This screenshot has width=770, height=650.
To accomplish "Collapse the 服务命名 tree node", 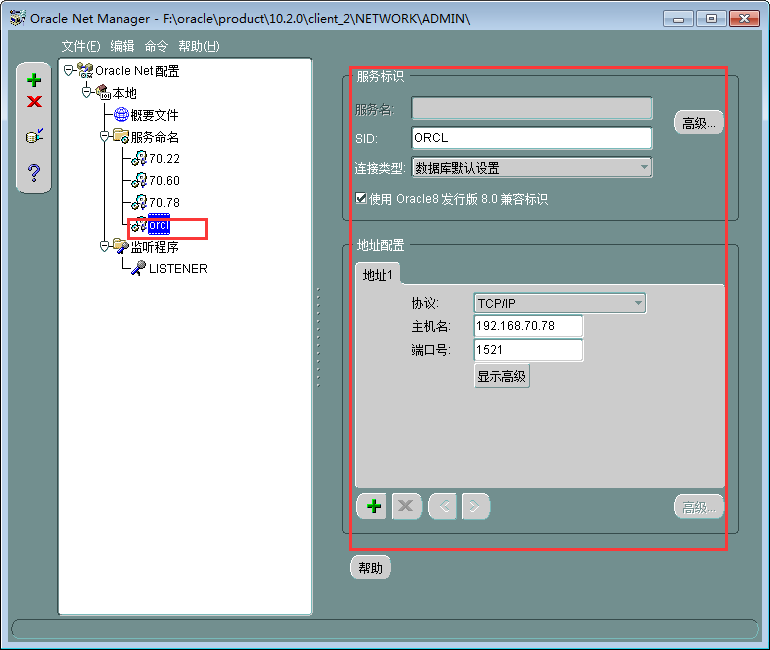I will (104, 136).
